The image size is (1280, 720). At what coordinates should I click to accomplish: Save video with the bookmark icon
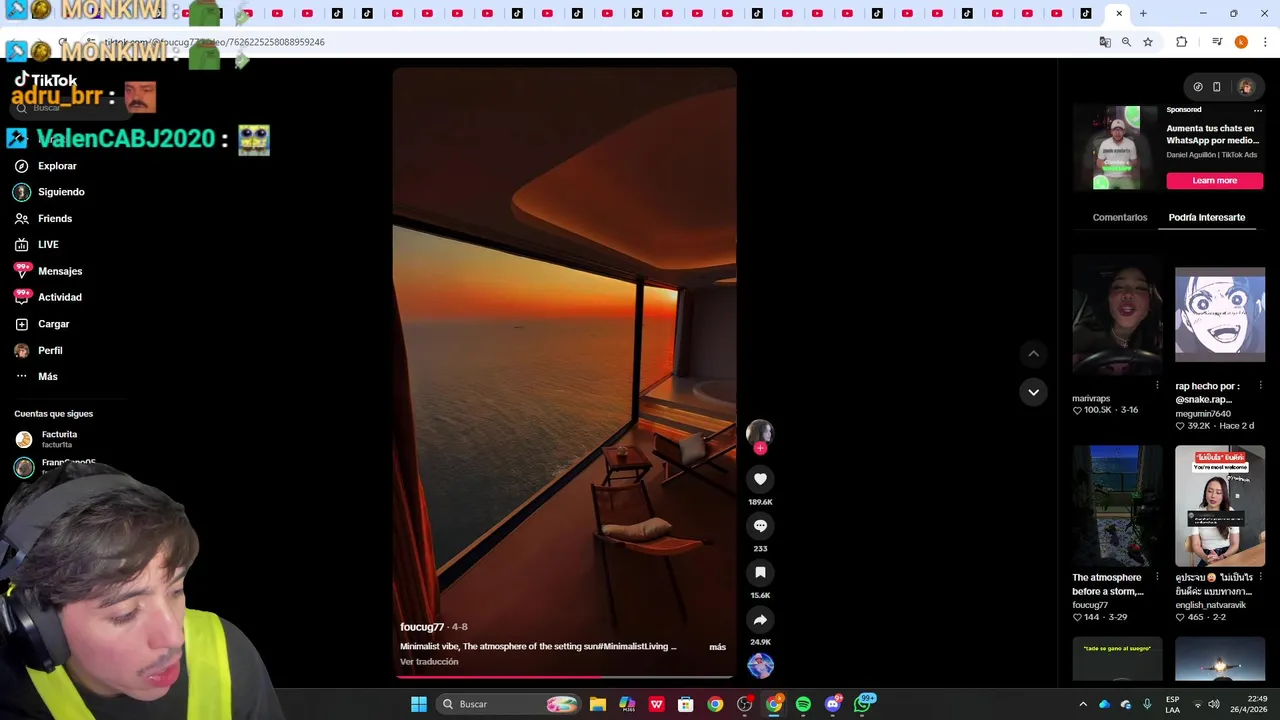(760, 573)
